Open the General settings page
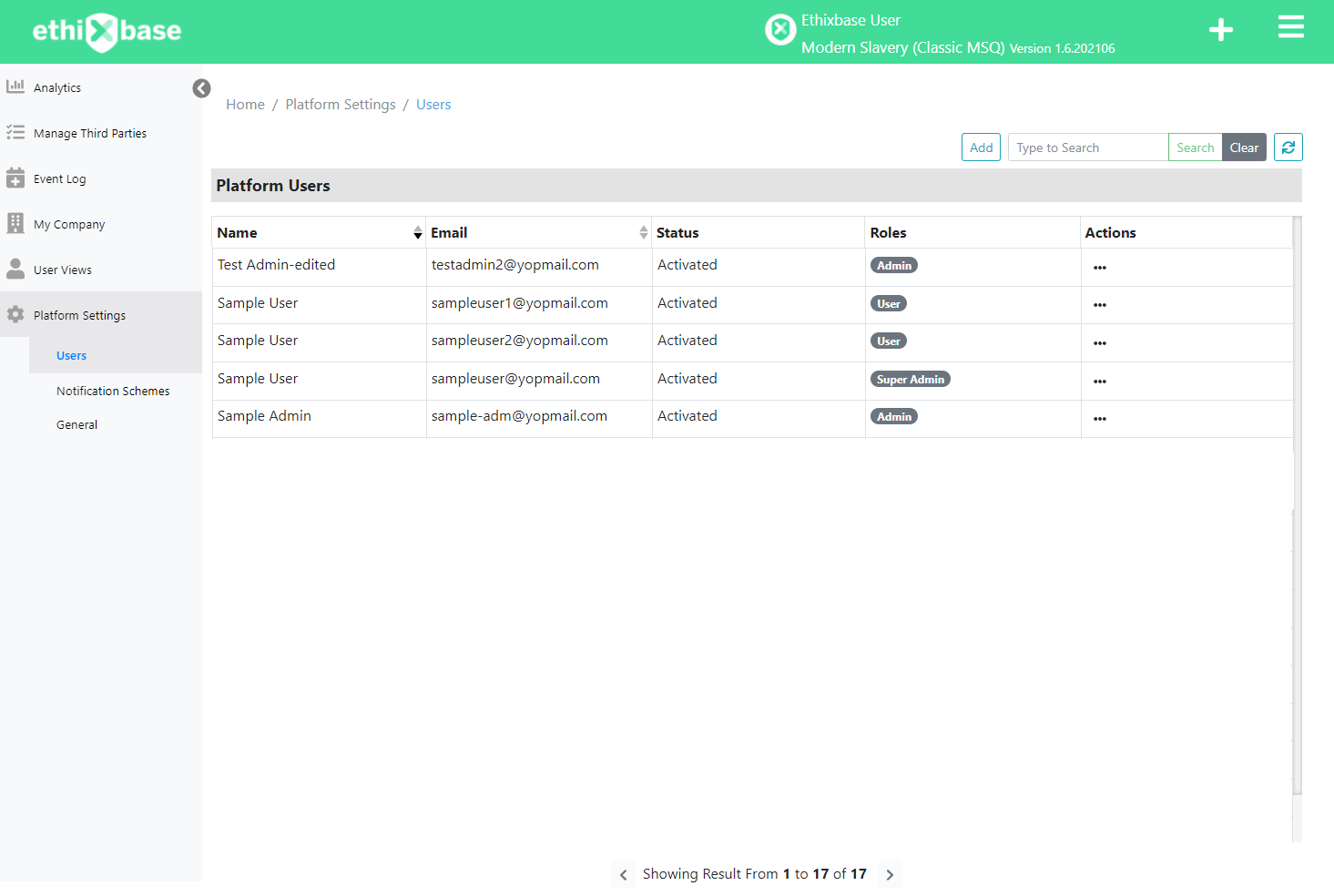 pyautogui.click(x=76, y=423)
